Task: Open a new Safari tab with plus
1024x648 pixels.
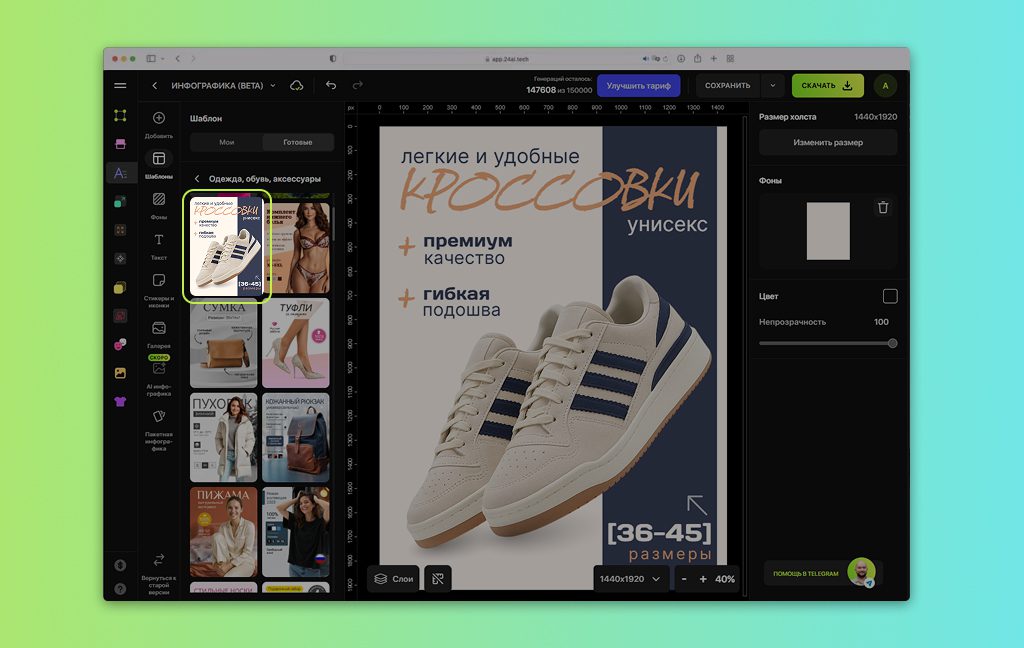Action: (x=714, y=59)
